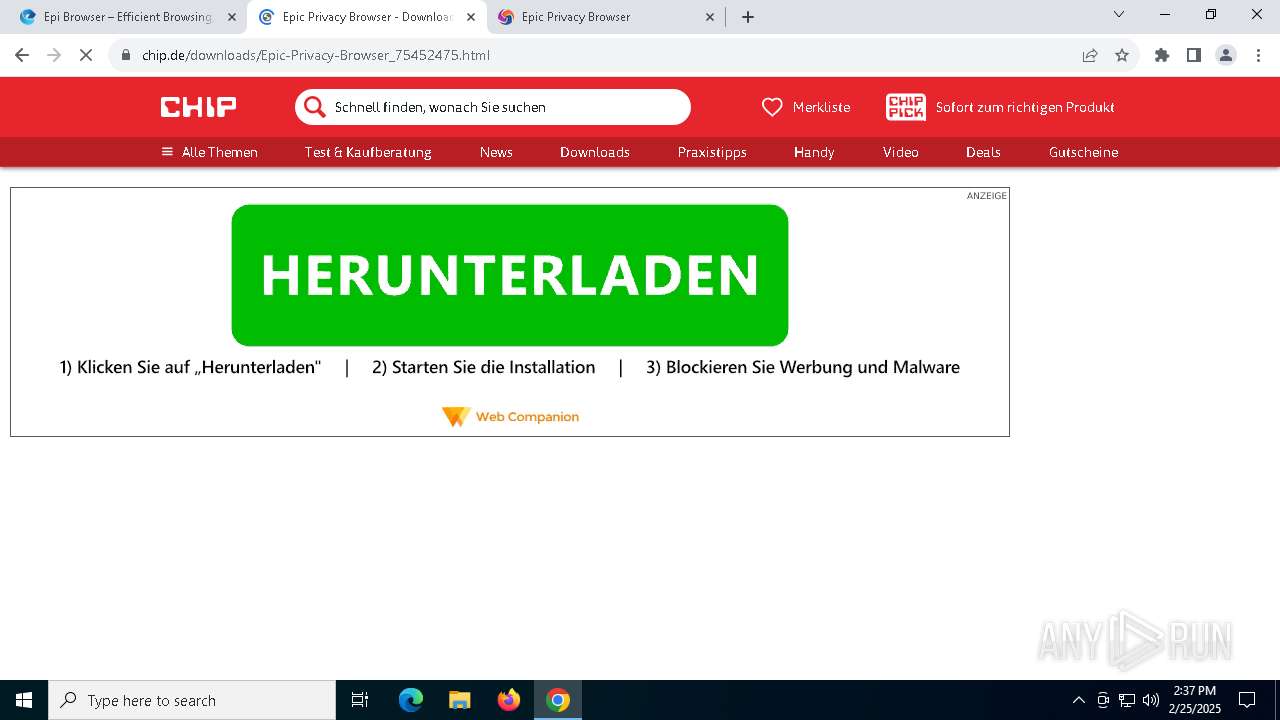
Task: Open the volume speaker tray icon
Action: click(x=1151, y=700)
